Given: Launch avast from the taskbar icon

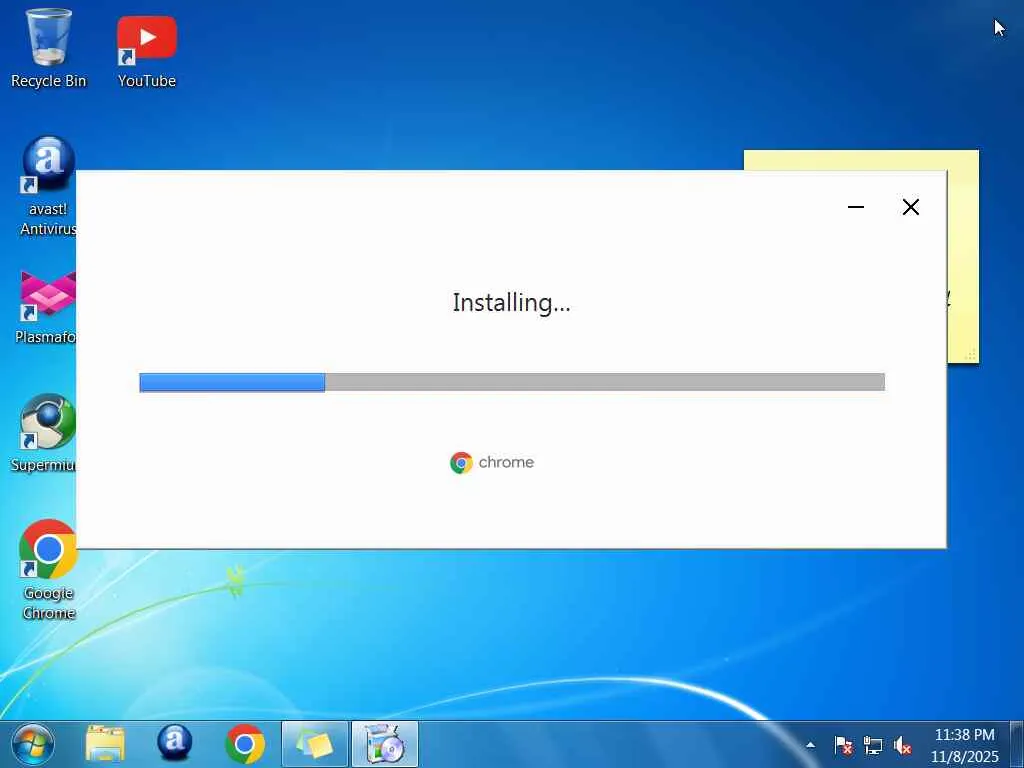Looking at the screenshot, I should point(174,744).
